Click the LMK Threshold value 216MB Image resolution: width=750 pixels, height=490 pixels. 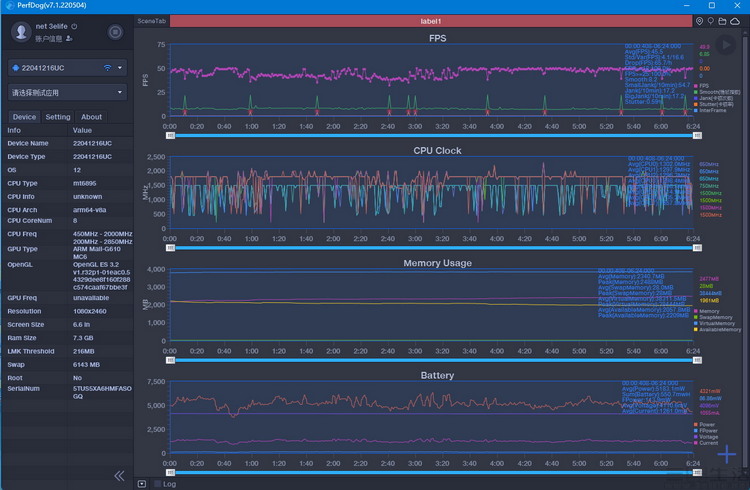[x=84, y=351]
